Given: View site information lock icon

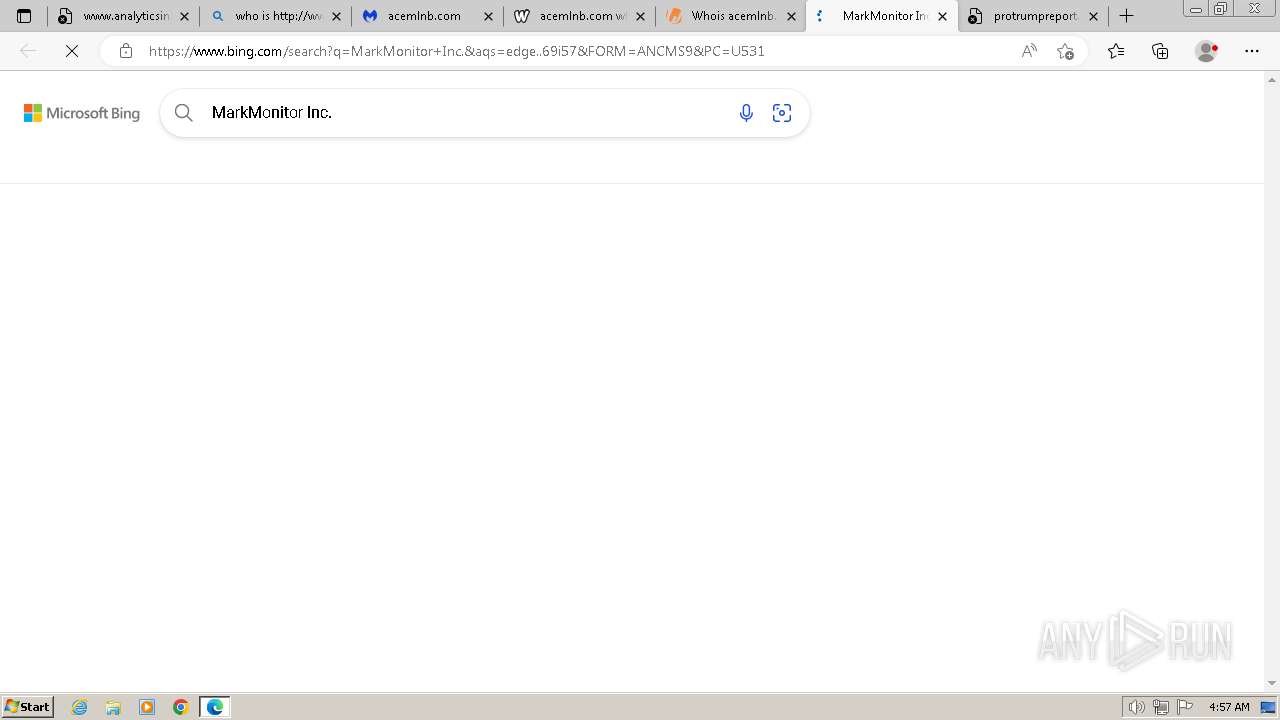Looking at the screenshot, I should pos(125,51).
